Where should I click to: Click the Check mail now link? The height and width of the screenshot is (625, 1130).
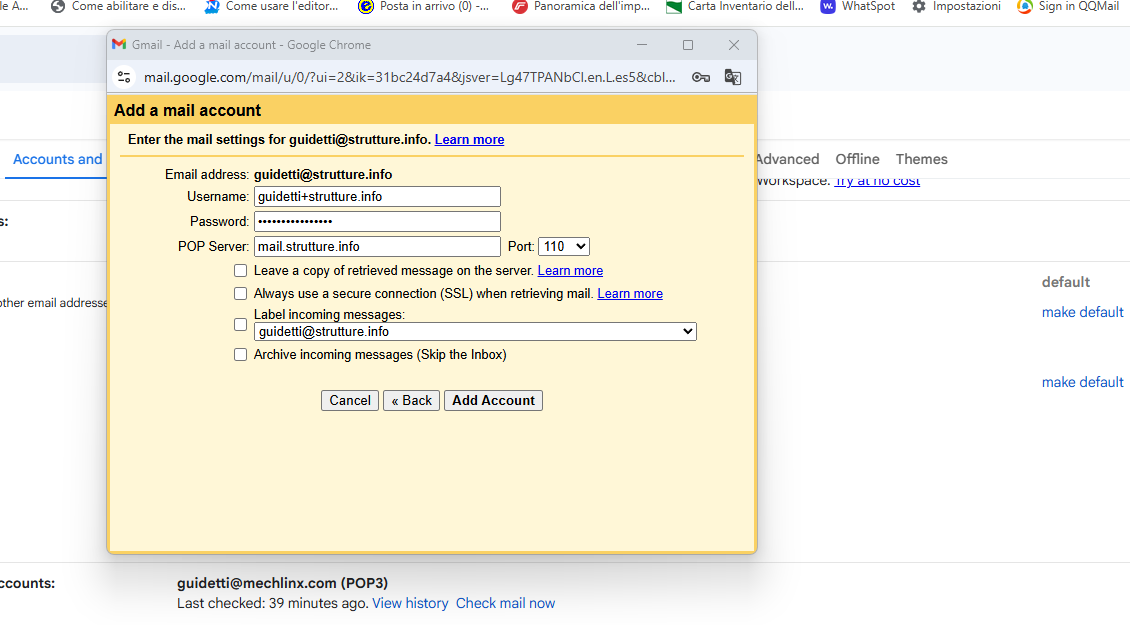pos(505,603)
